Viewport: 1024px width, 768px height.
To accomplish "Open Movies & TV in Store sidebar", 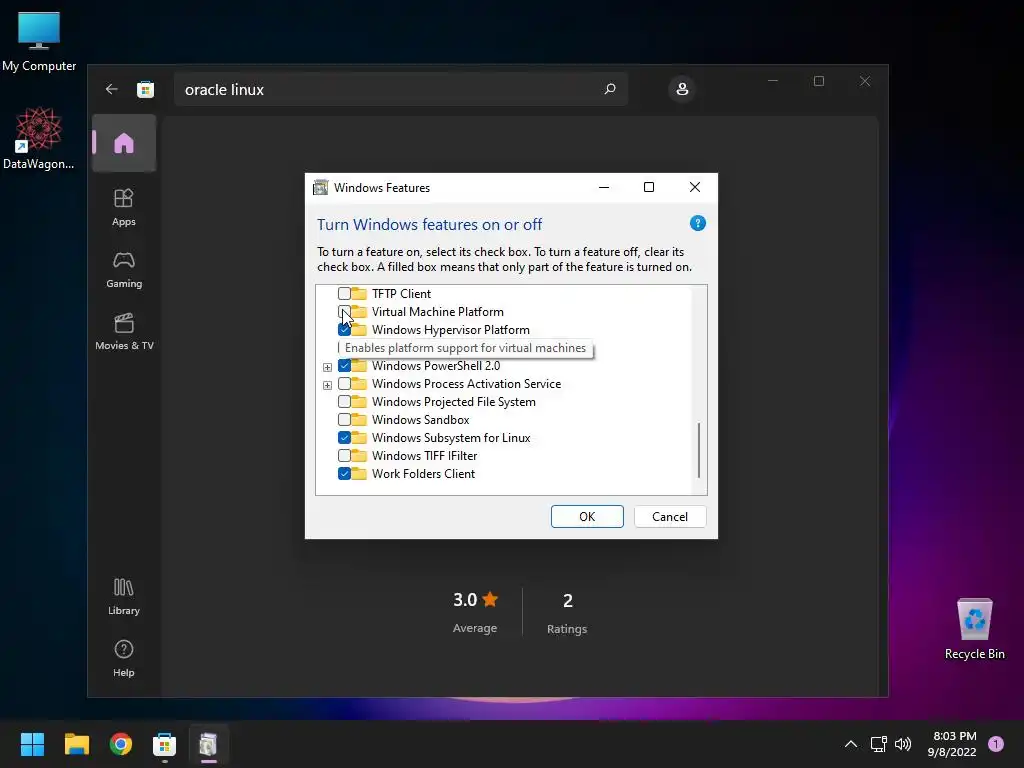I will coord(124,332).
